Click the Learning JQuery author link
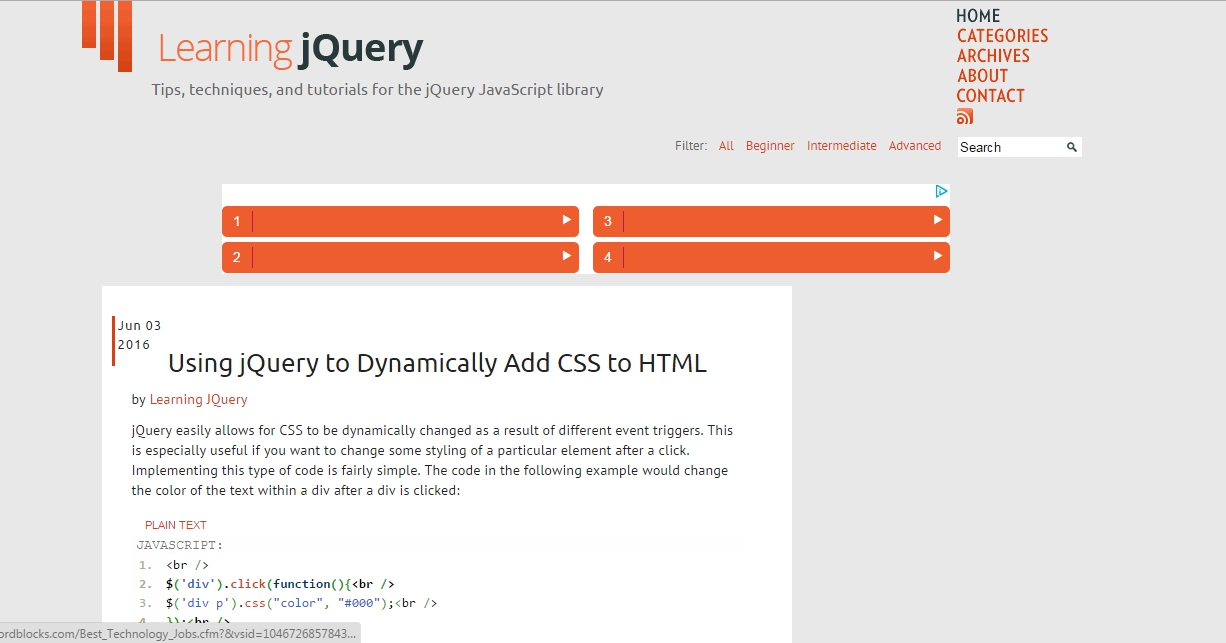This screenshot has width=1226, height=643. pyautogui.click(x=198, y=399)
